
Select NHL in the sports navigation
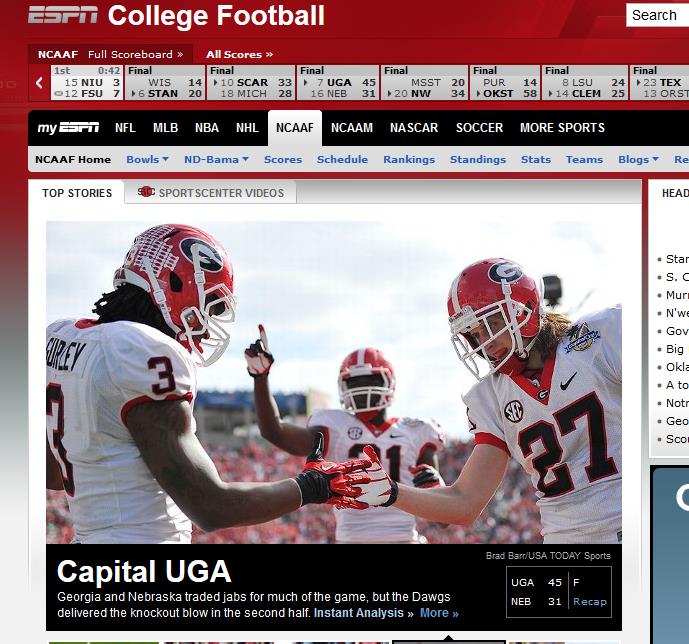coord(247,128)
